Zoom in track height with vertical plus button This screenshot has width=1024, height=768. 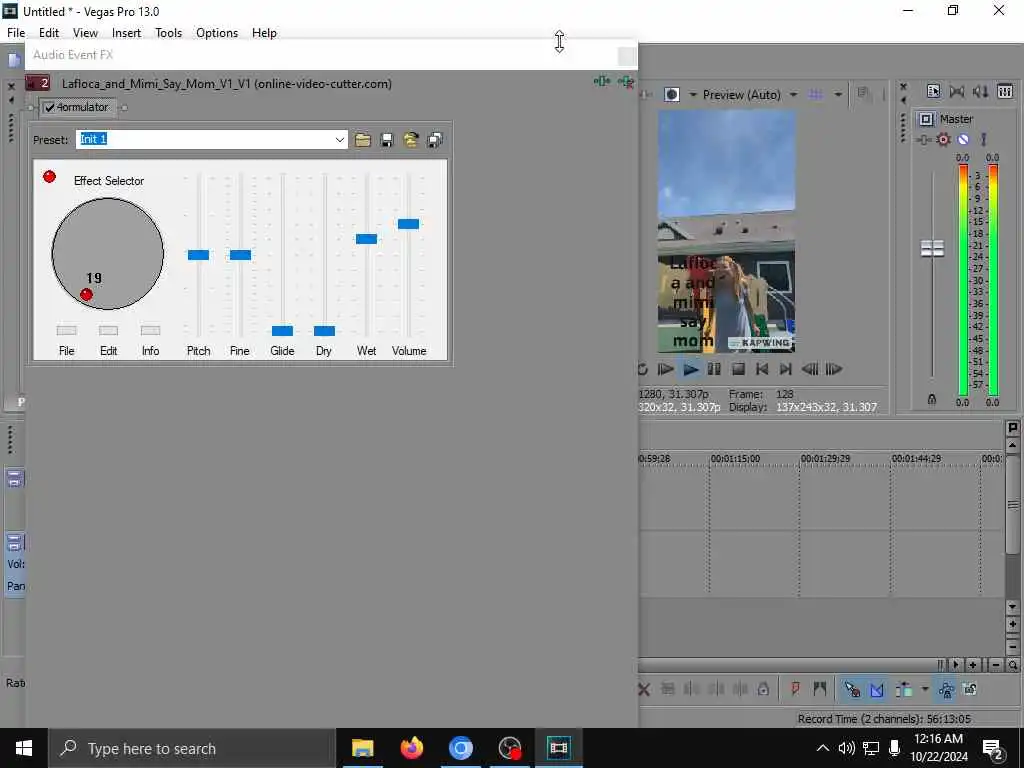(x=1012, y=624)
